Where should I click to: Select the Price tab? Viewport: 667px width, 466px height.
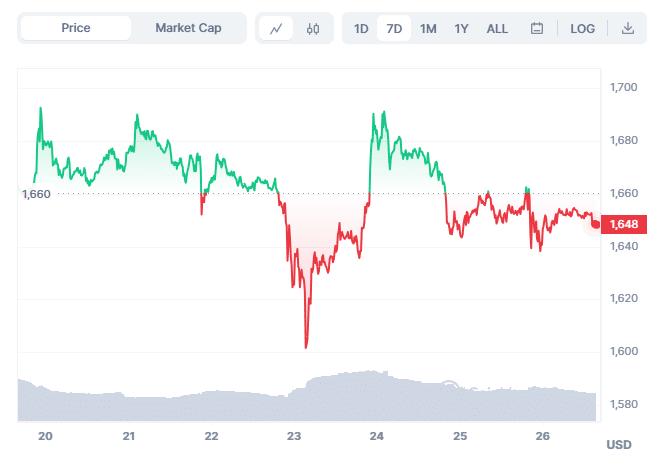[76, 28]
